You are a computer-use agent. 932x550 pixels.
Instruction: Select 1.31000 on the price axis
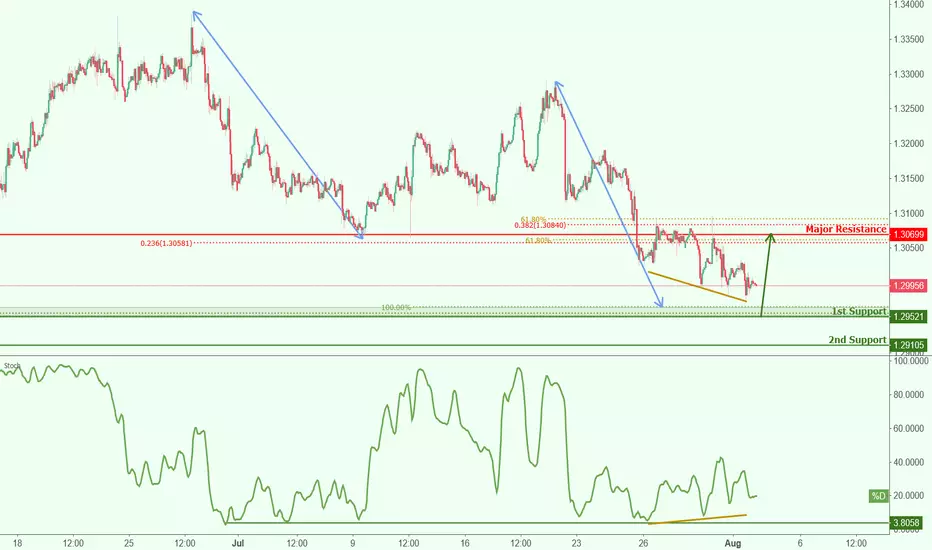pos(909,213)
